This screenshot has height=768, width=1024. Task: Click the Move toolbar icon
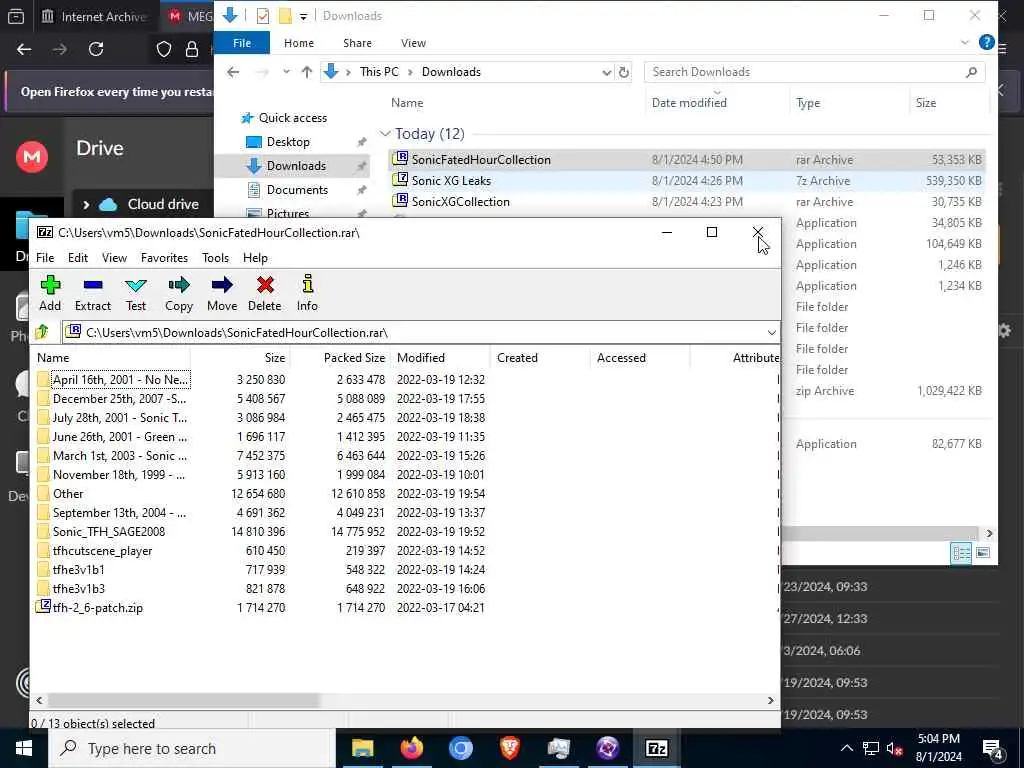(222, 293)
